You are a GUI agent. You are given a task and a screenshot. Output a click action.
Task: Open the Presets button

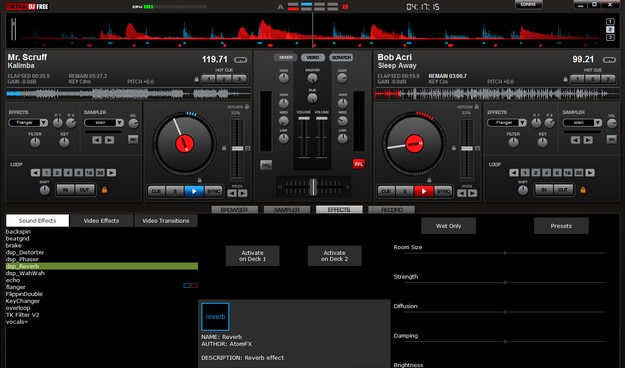(x=561, y=226)
